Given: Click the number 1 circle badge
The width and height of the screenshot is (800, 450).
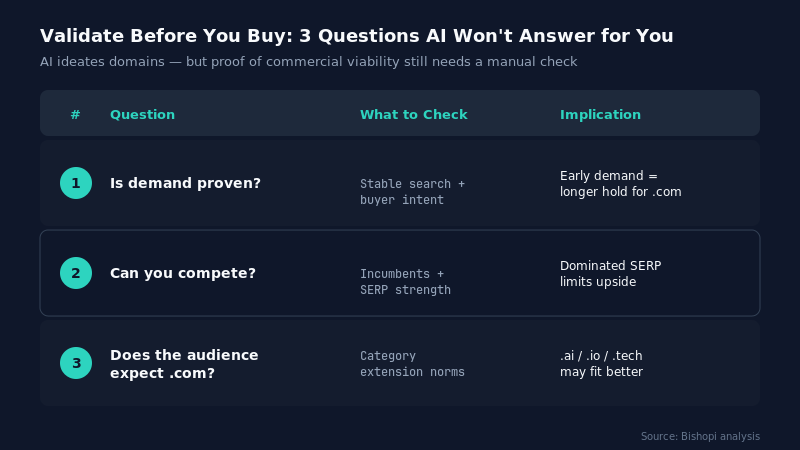Looking at the screenshot, I should tap(76, 183).
